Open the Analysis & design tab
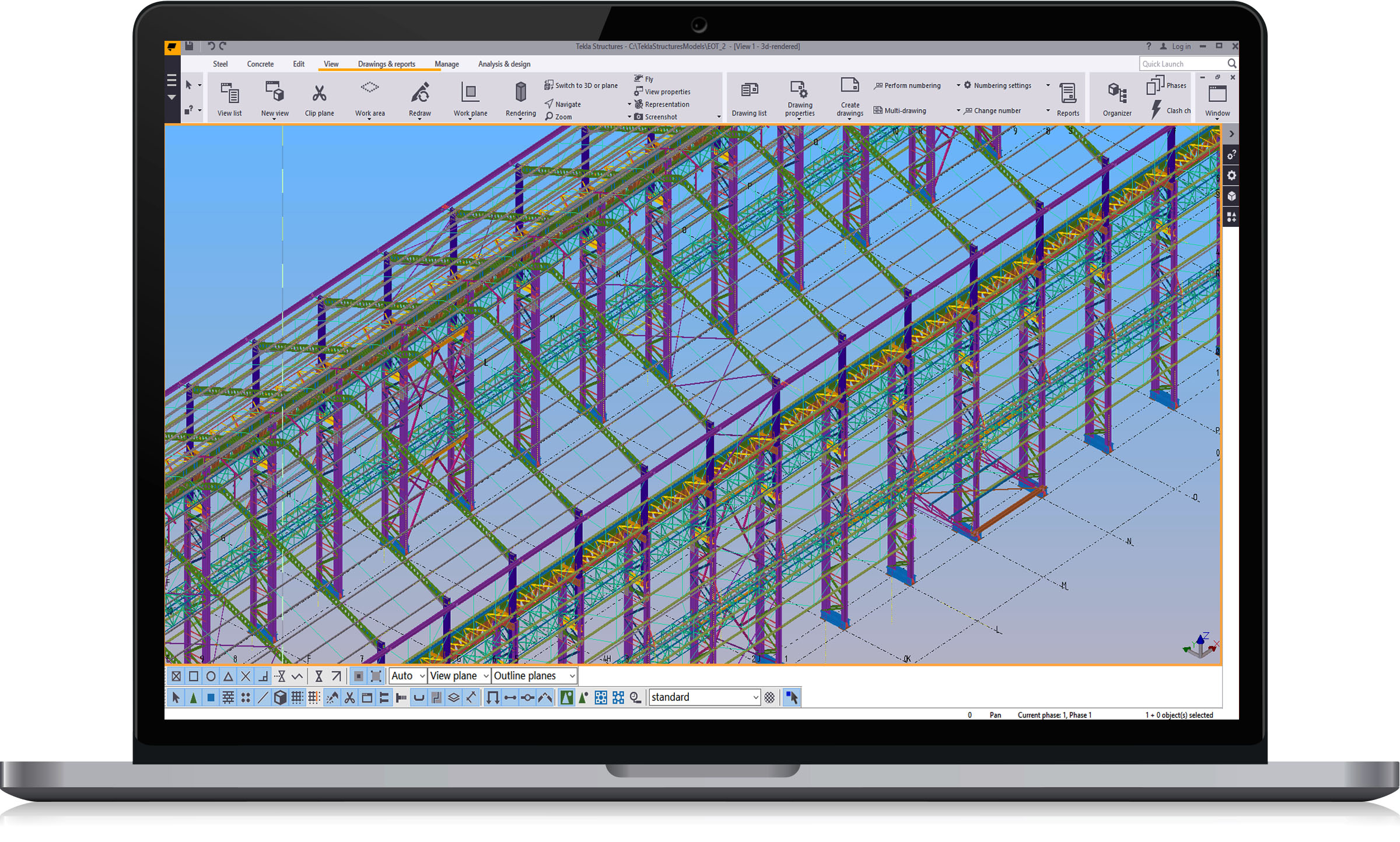Viewport: 1400px width, 842px height. tap(504, 64)
